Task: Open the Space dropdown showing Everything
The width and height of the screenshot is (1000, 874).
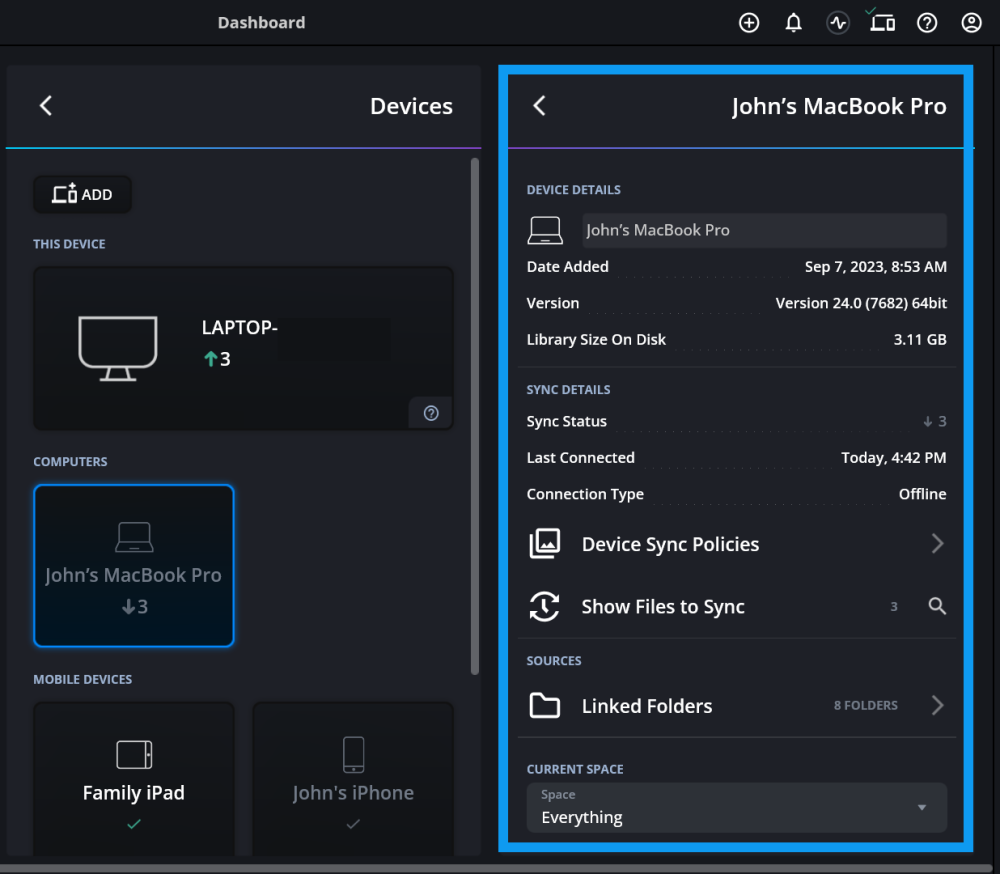Action: pyautogui.click(x=736, y=807)
